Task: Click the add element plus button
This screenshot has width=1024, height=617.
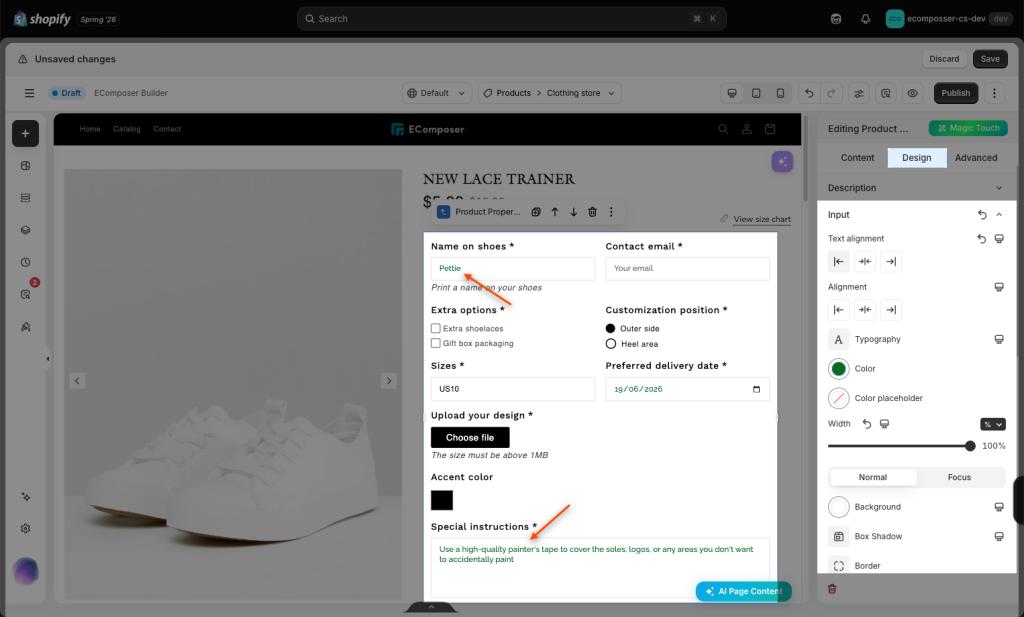Action: point(25,133)
